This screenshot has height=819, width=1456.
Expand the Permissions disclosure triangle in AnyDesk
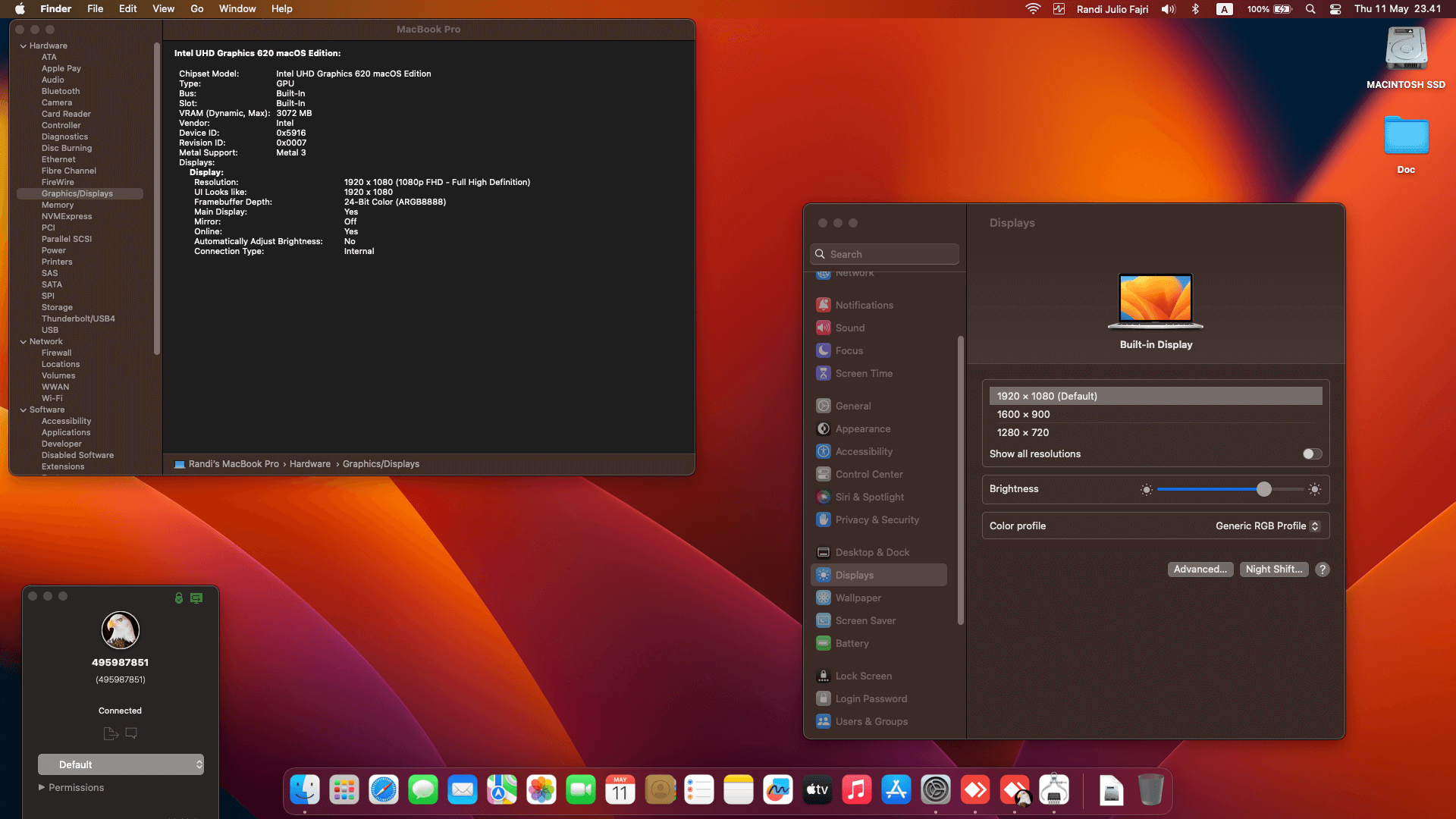pyautogui.click(x=42, y=788)
